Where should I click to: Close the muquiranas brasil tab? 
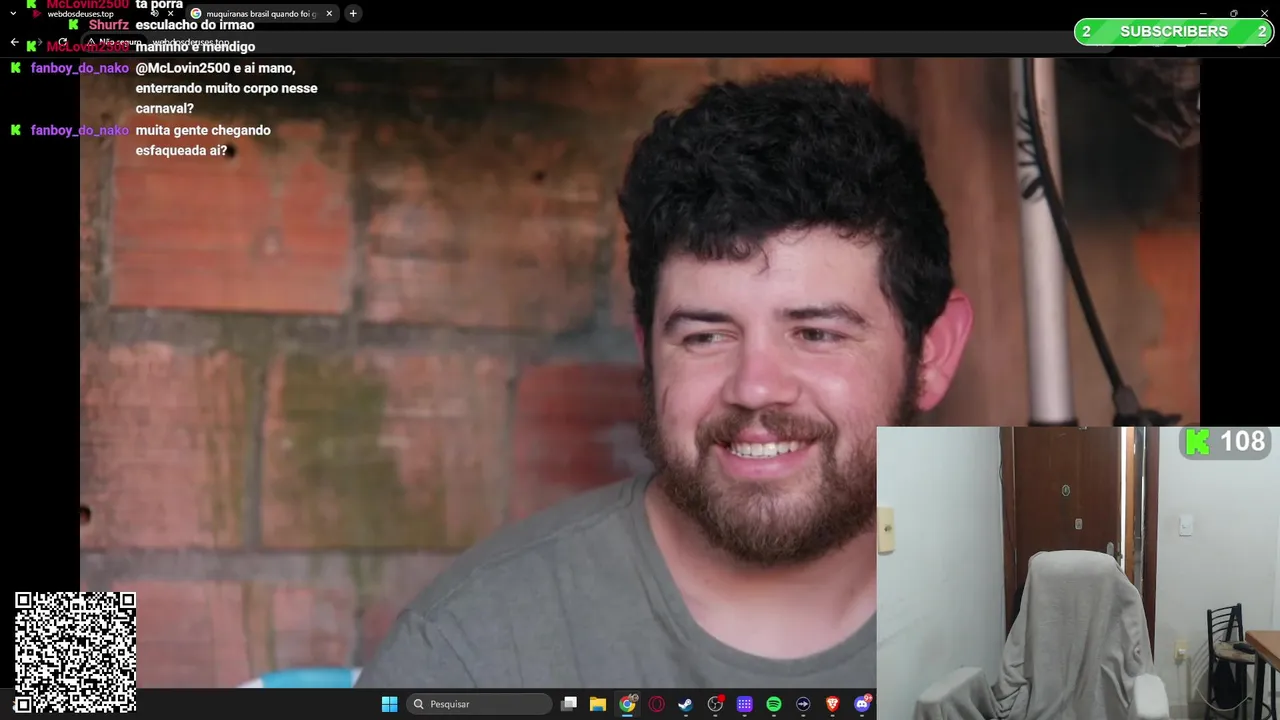pos(329,14)
